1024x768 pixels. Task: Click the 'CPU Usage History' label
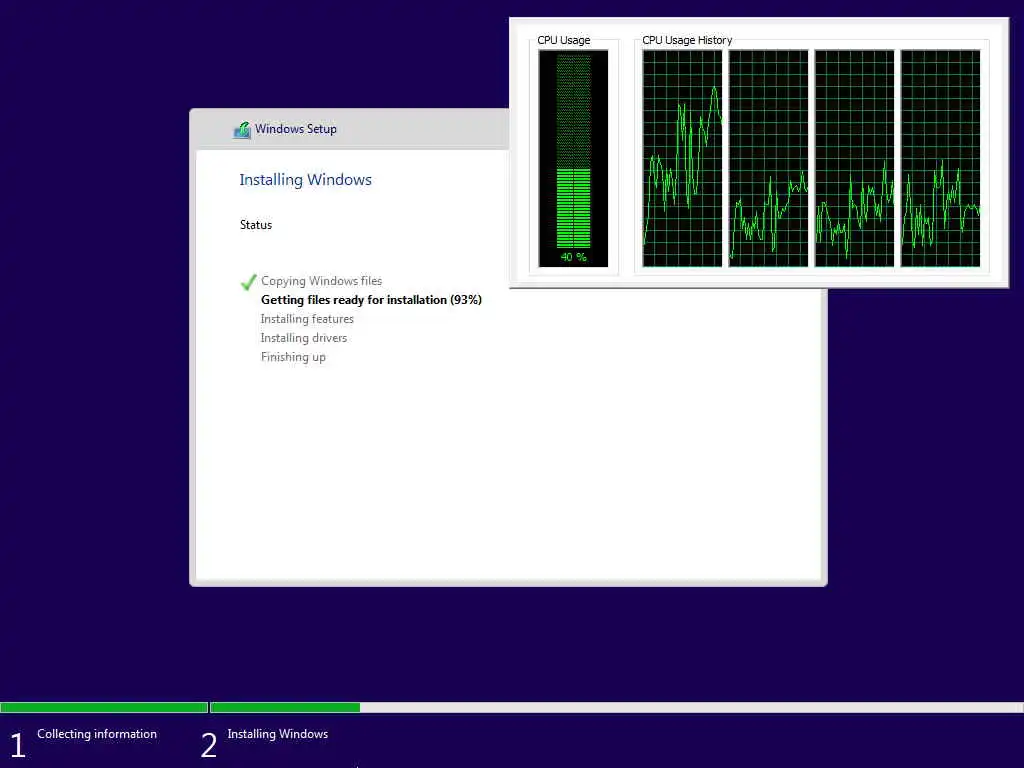(x=687, y=40)
